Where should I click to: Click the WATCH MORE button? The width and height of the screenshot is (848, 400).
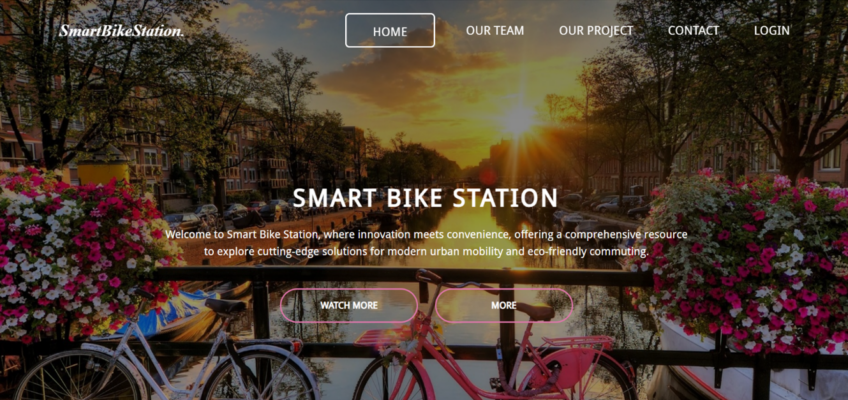349,305
